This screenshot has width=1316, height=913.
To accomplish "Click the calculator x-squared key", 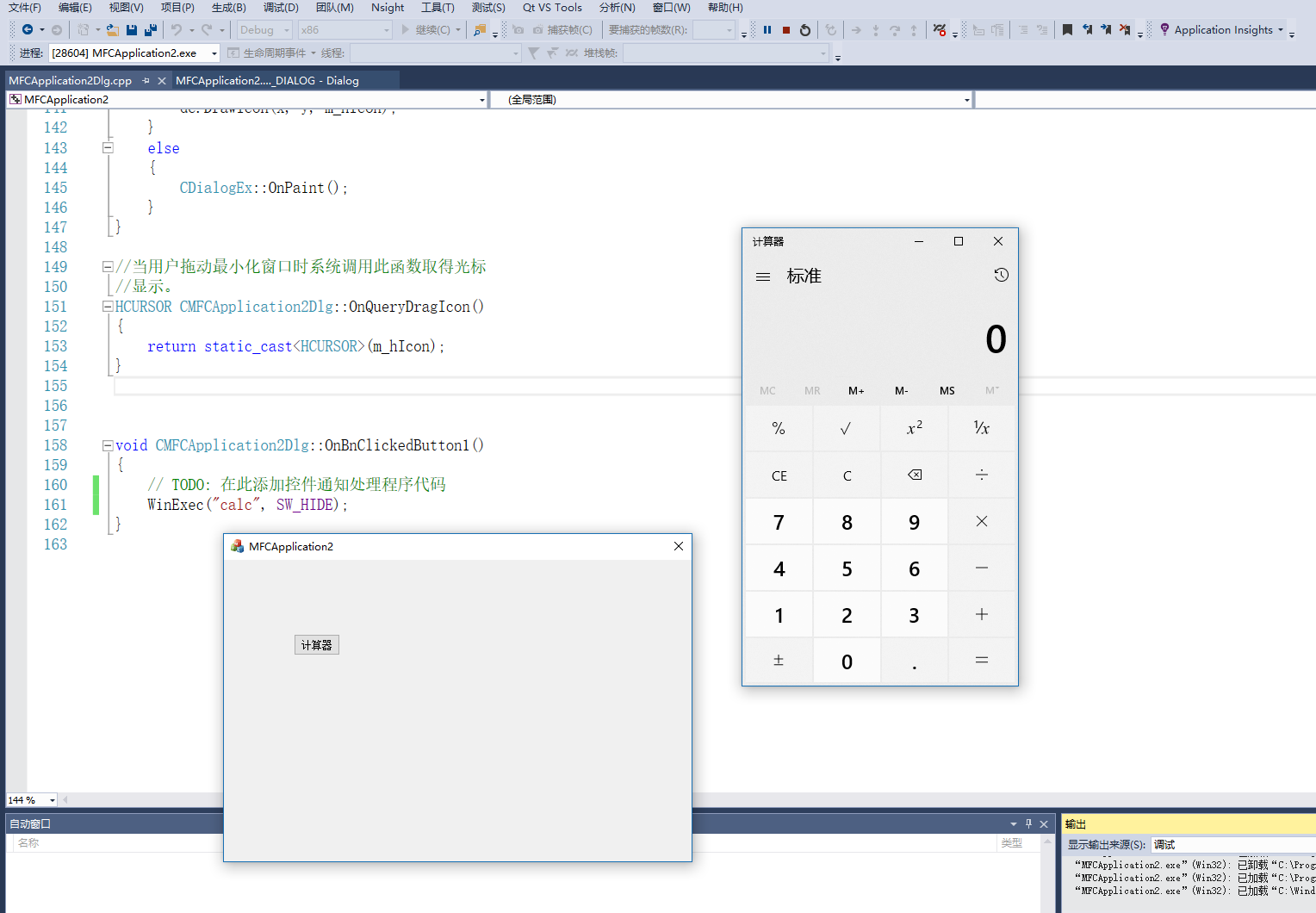I will pyautogui.click(x=915, y=428).
